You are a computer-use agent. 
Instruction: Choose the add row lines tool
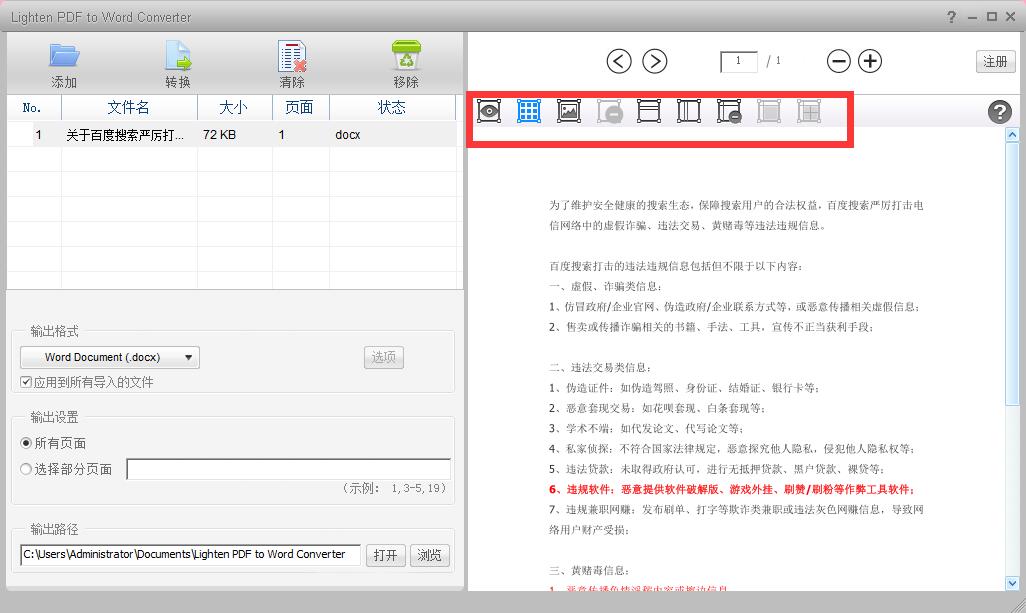click(x=649, y=112)
